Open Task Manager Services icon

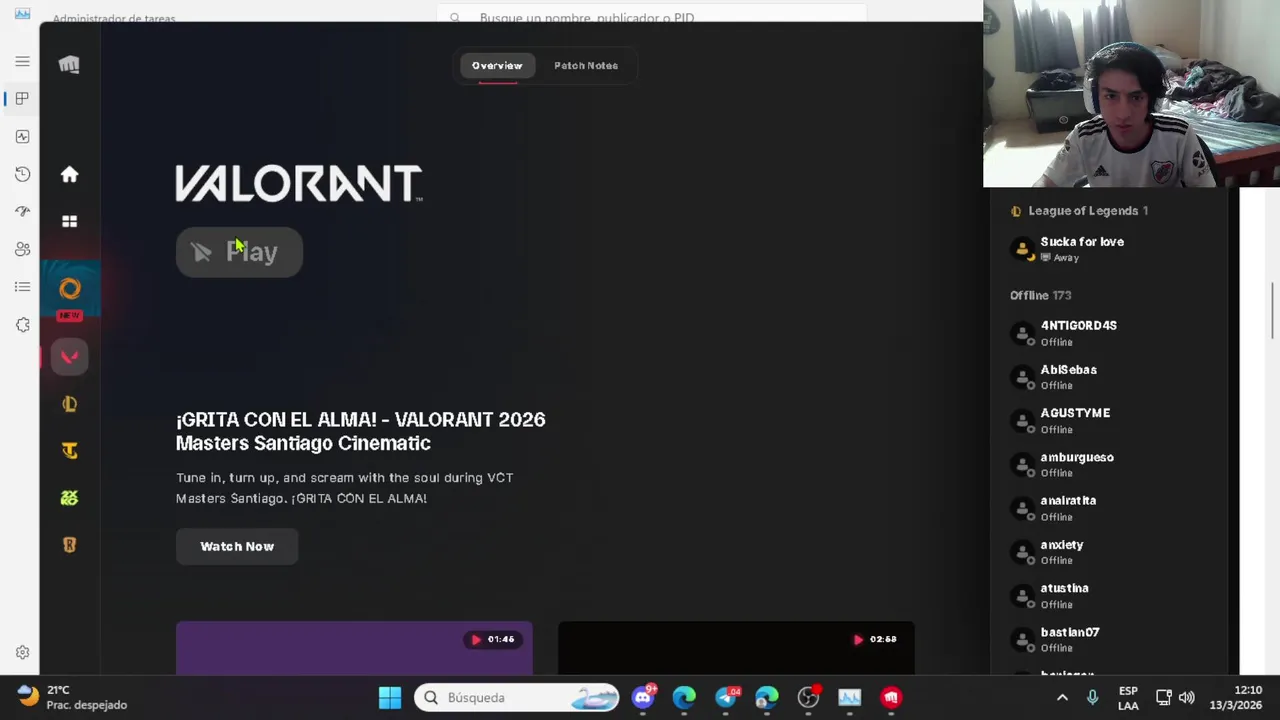22,325
